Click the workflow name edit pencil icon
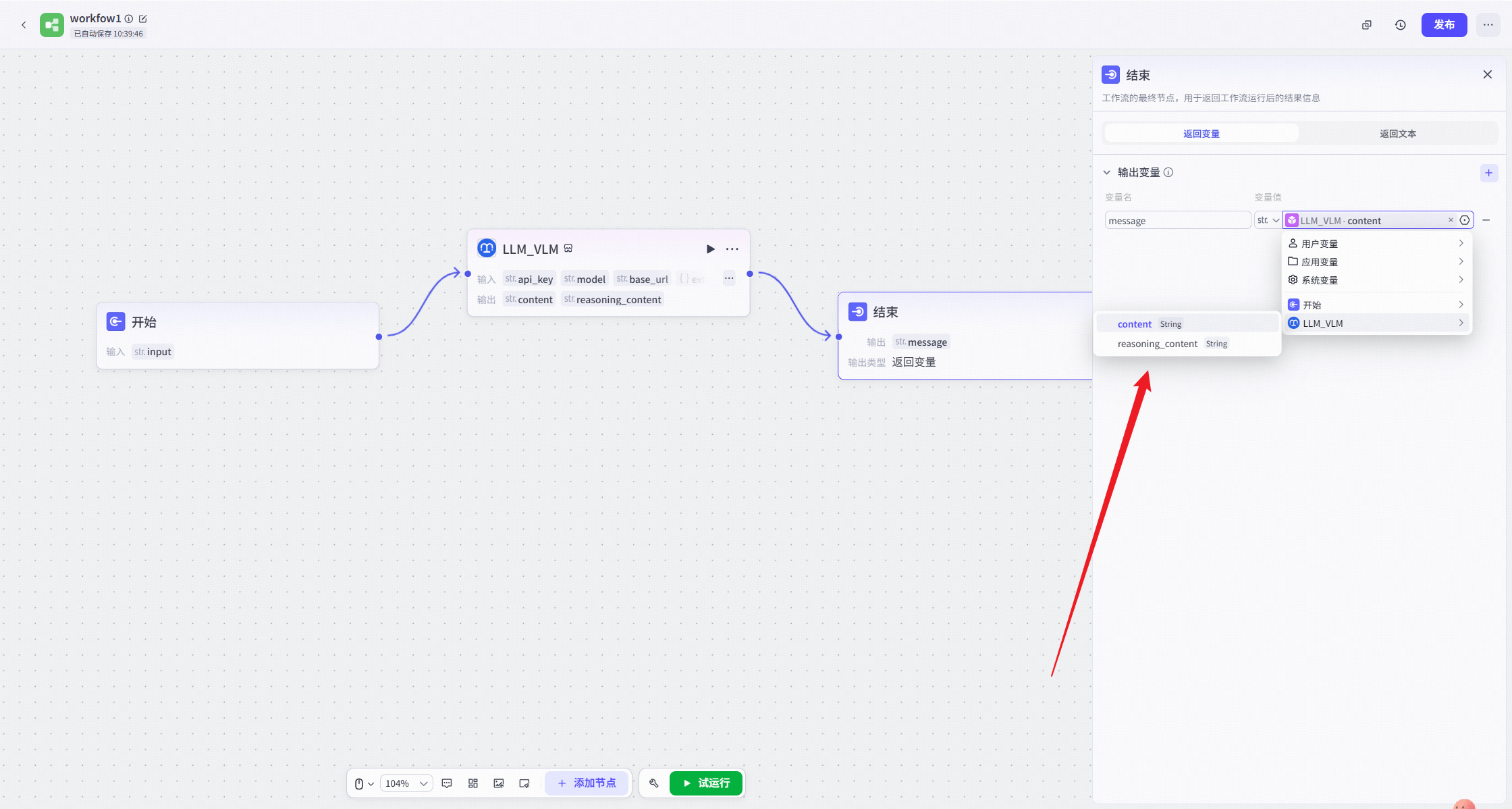Viewport: 1512px width, 809px height. [x=143, y=19]
